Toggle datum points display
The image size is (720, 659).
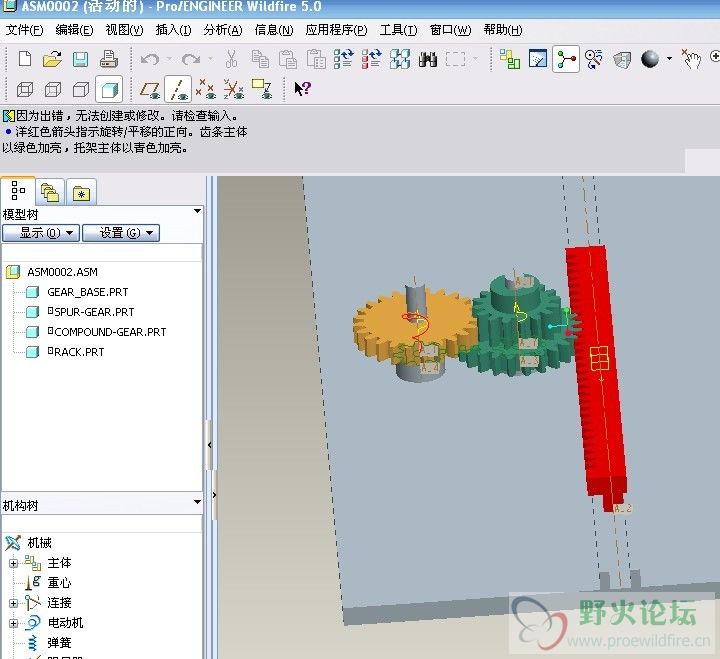tap(206, 89)
